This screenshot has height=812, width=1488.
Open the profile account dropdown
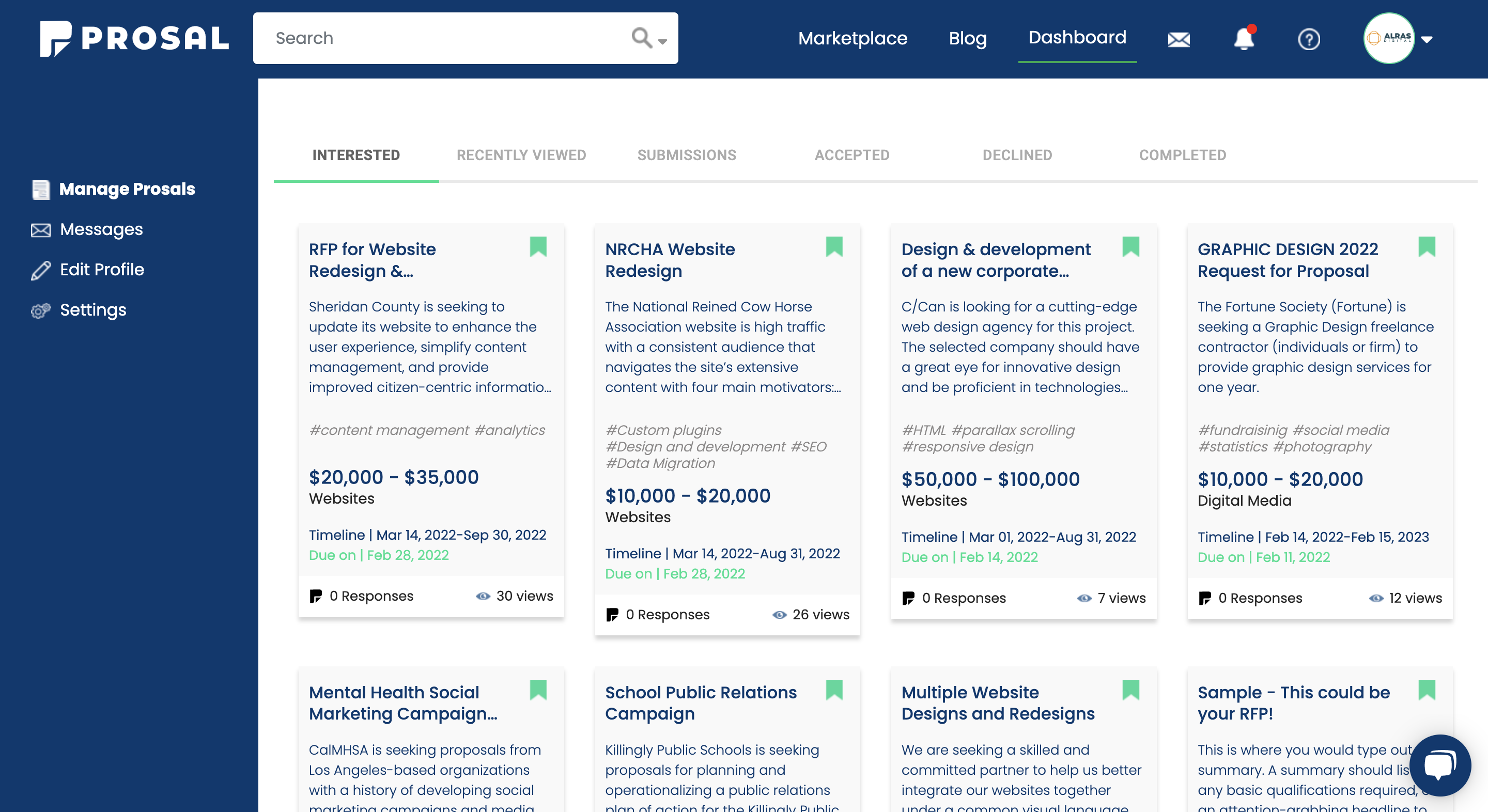coord(1425,39)
